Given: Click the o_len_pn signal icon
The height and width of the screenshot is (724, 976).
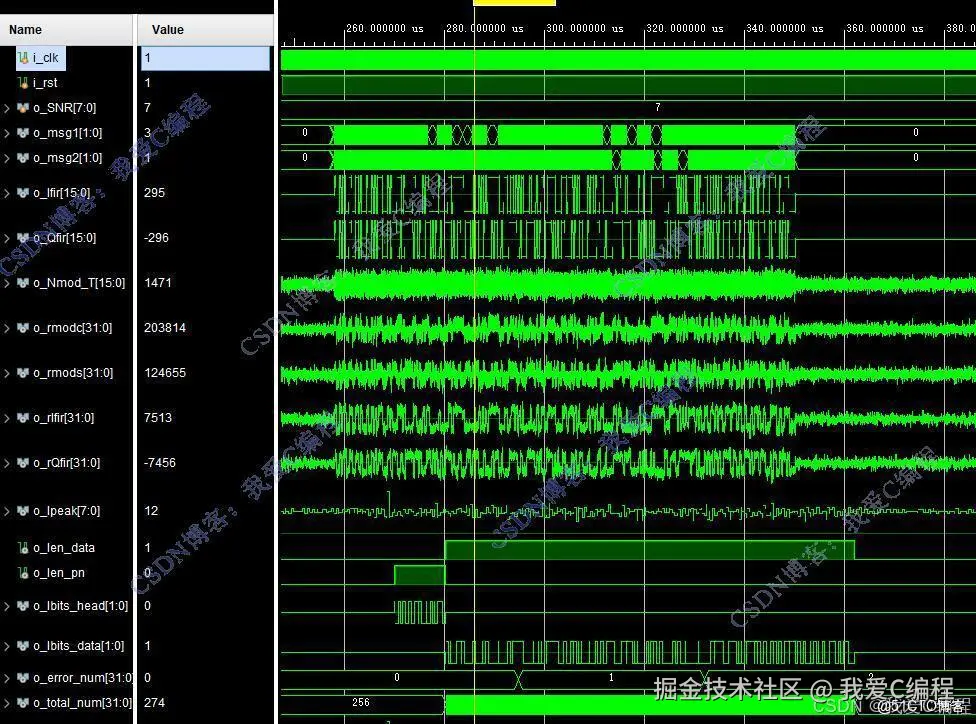Looking at the screenshot, I should (23, 573).
